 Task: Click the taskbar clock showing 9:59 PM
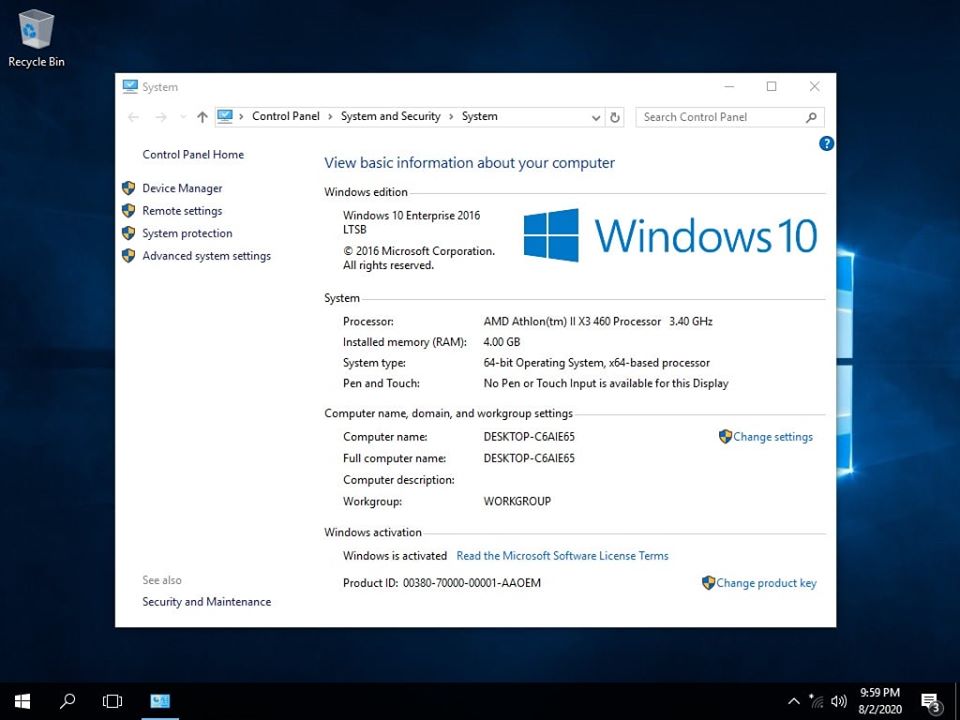880,701
